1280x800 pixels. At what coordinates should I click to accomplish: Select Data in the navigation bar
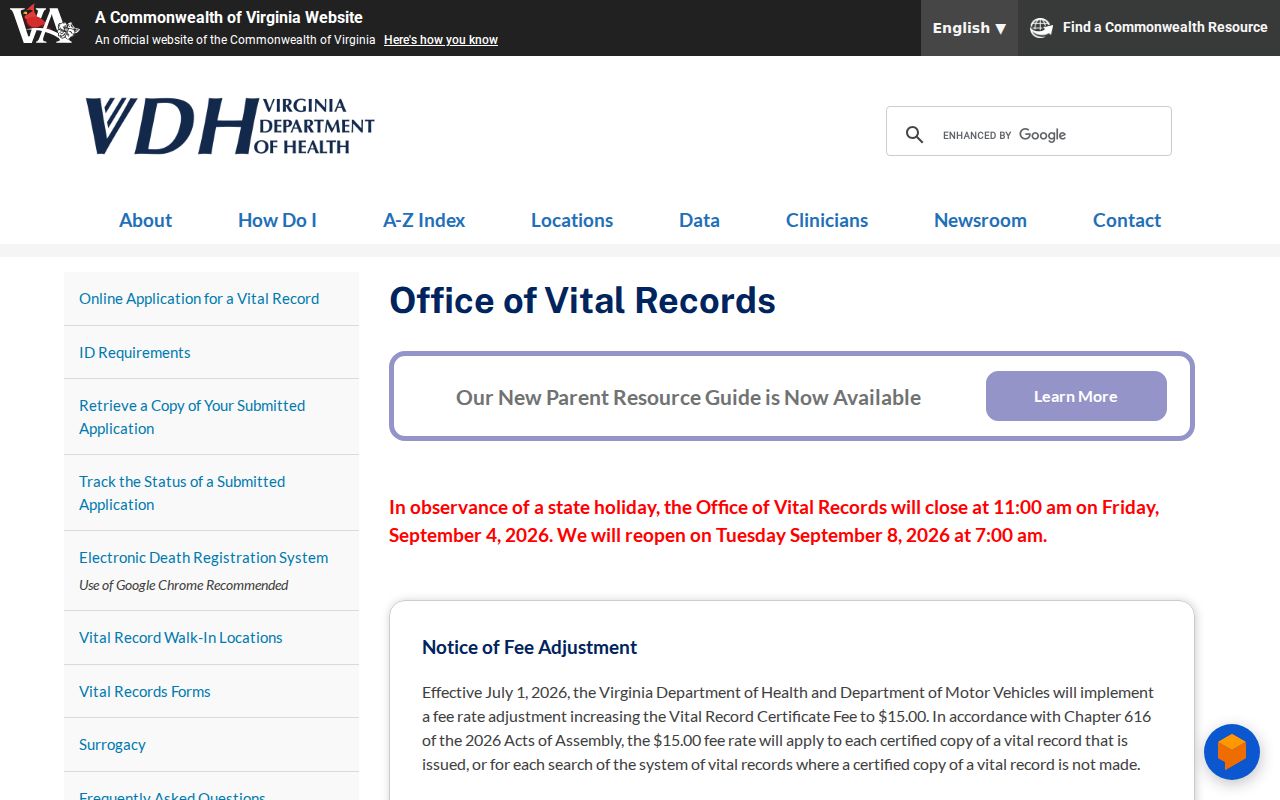point(699,220)
